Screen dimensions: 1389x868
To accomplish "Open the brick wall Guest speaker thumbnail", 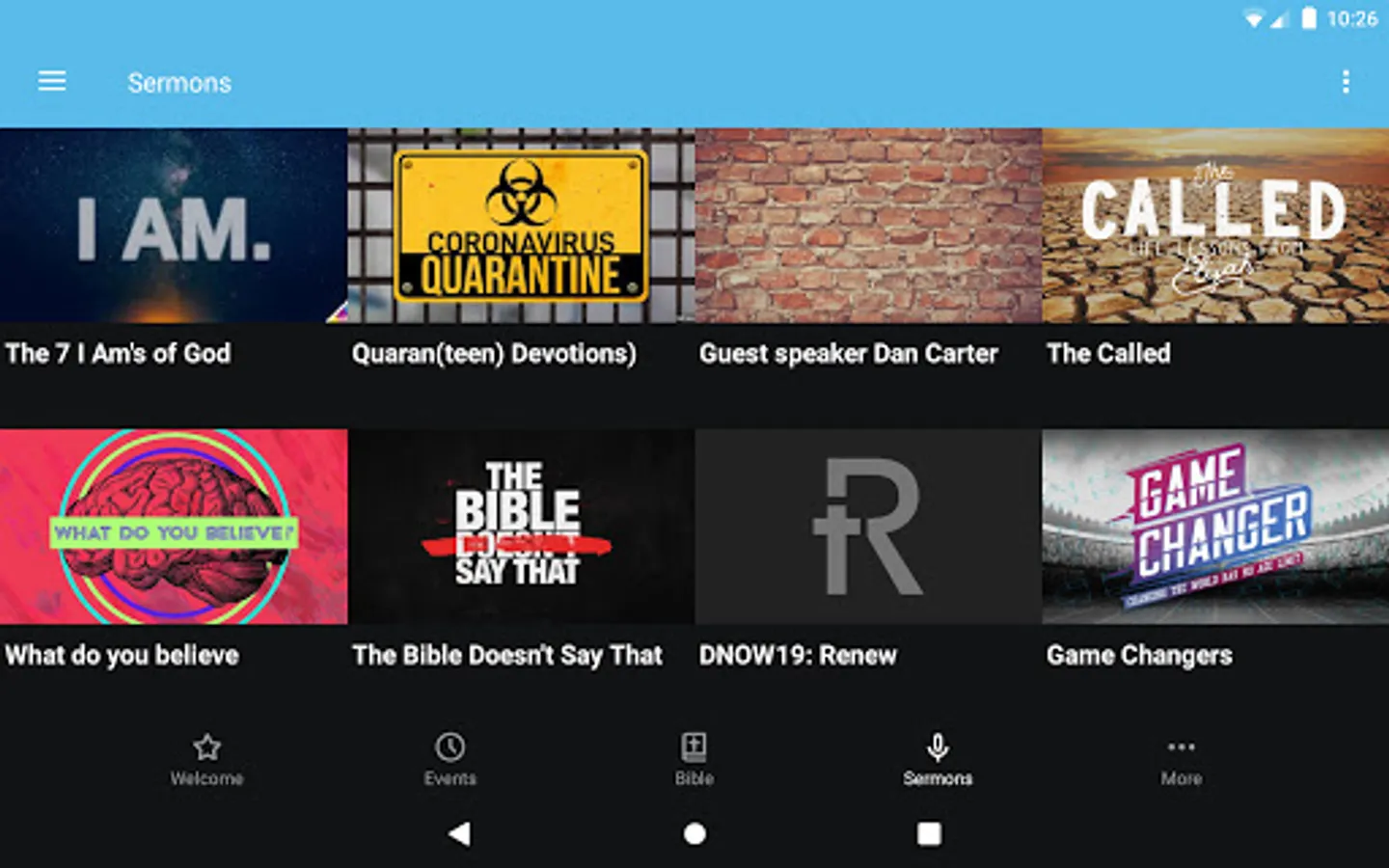I will (868, 226).
